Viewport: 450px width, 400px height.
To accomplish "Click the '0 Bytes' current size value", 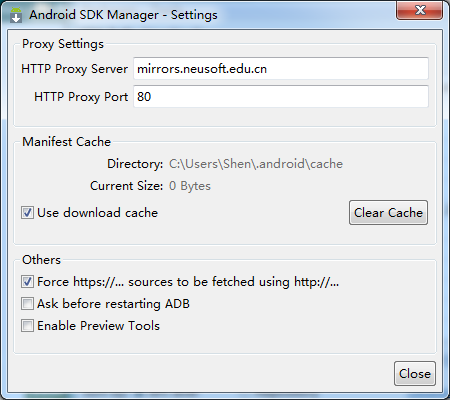I will pyautogui.click(x=190, y=186).
